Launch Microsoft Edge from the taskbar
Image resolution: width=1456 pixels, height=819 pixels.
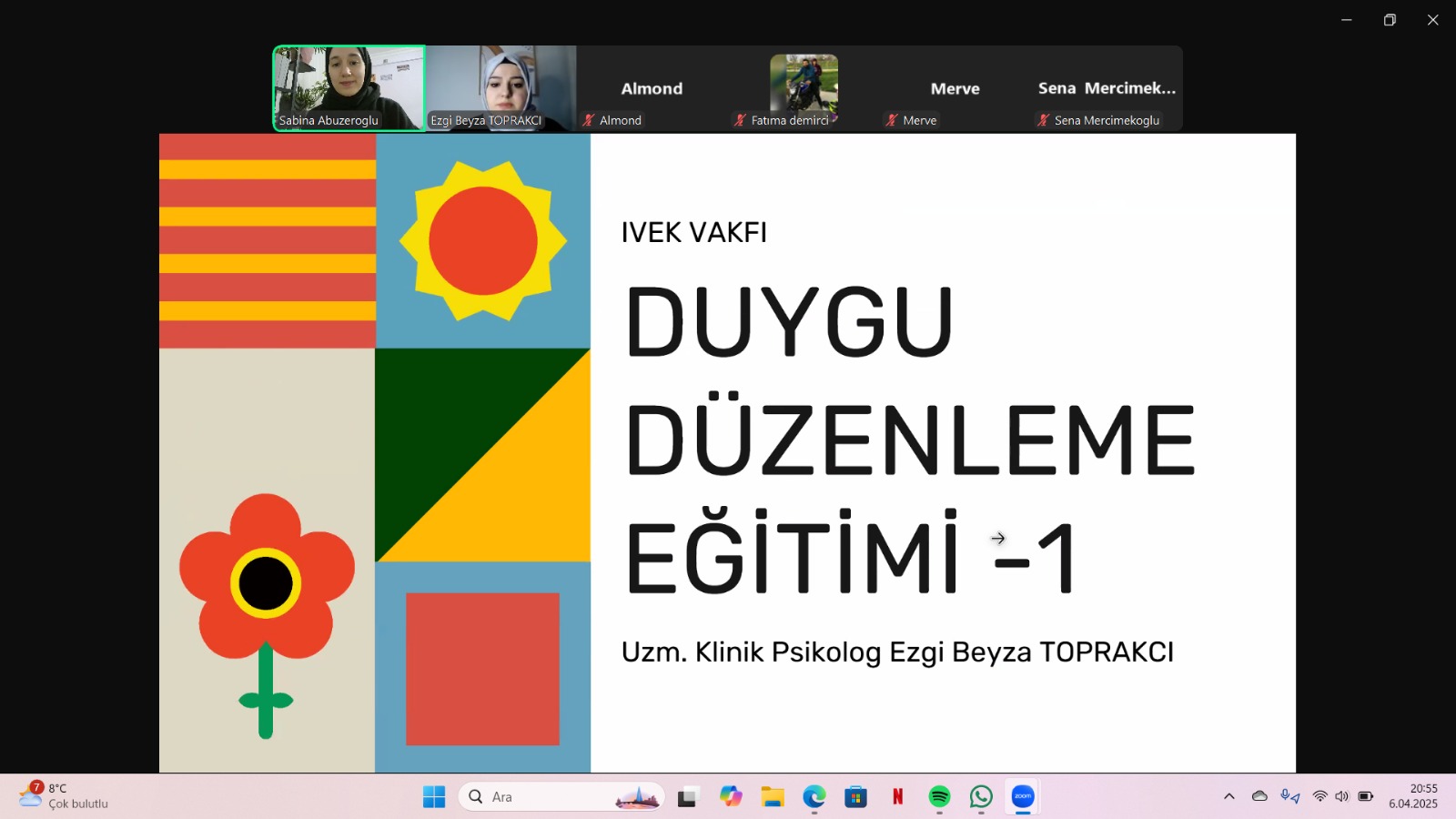(x=813, y=796)
